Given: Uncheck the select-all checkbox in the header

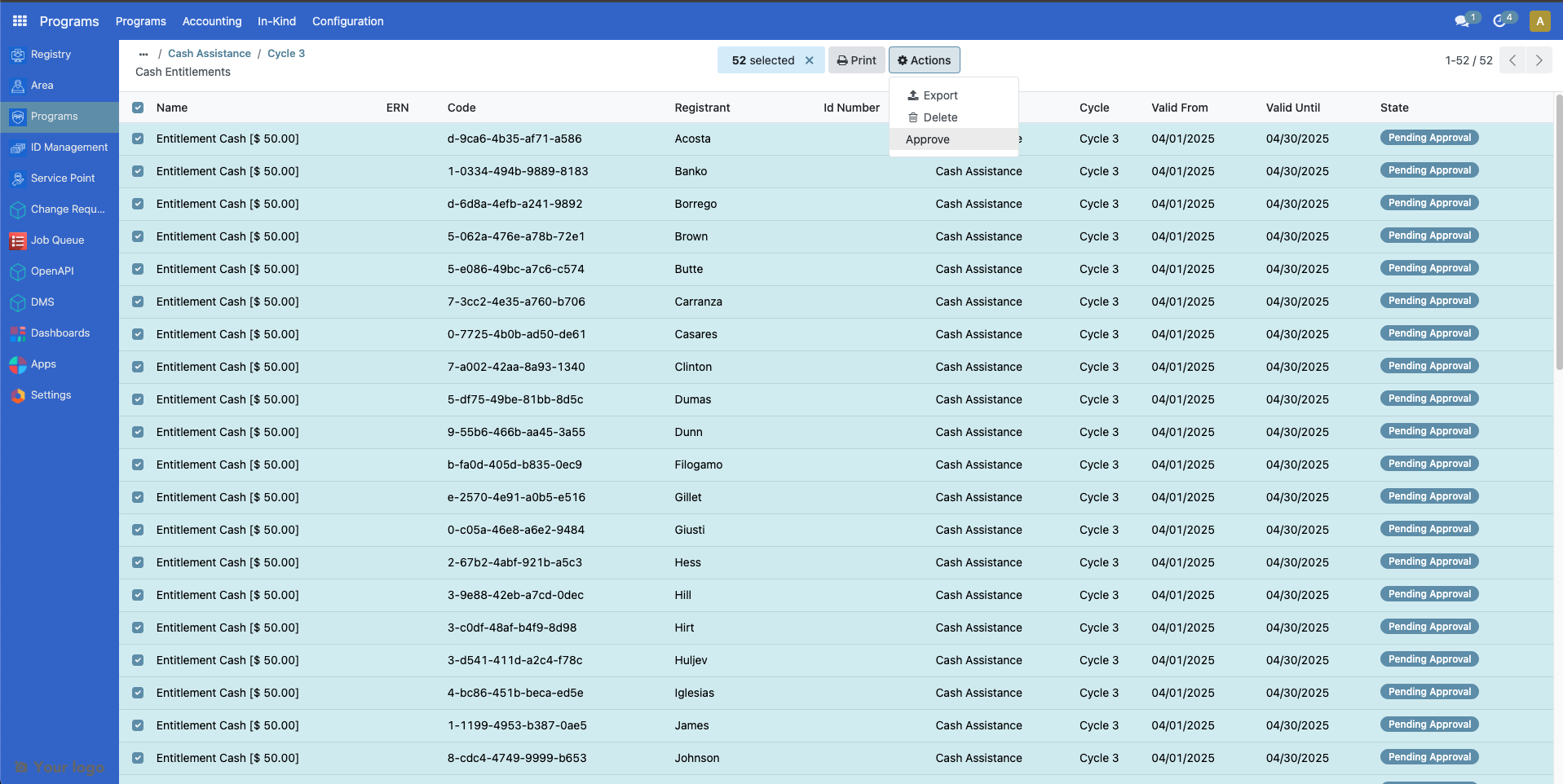Looking at the screenshot, I should (138, 107).
